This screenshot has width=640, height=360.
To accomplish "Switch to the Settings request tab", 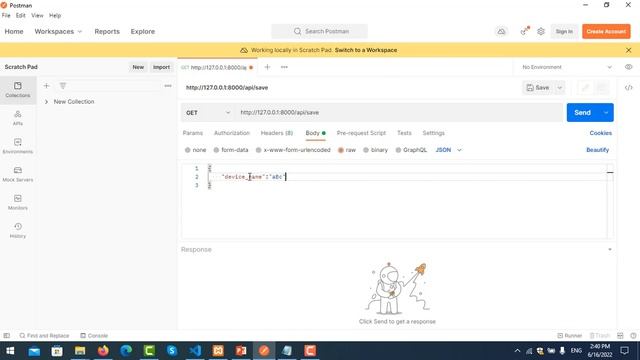I will coord(433,133).
